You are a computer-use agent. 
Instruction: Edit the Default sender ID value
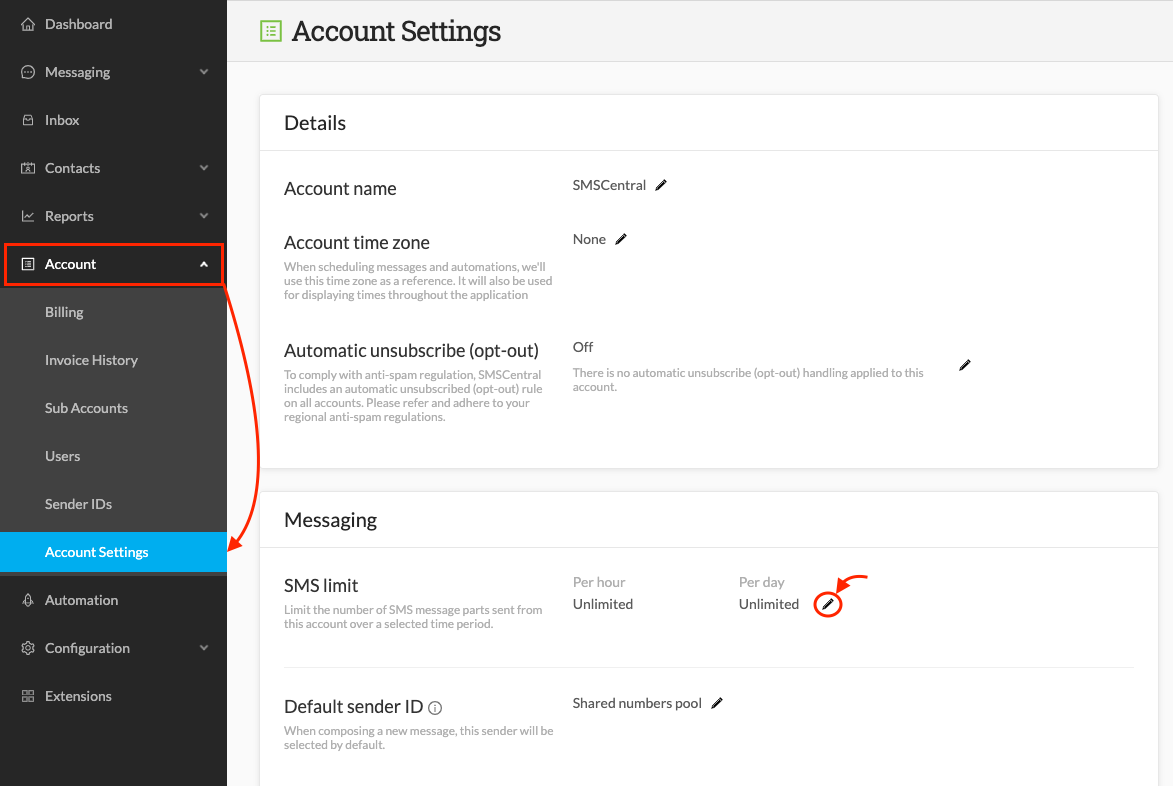(x=716, y=703)
